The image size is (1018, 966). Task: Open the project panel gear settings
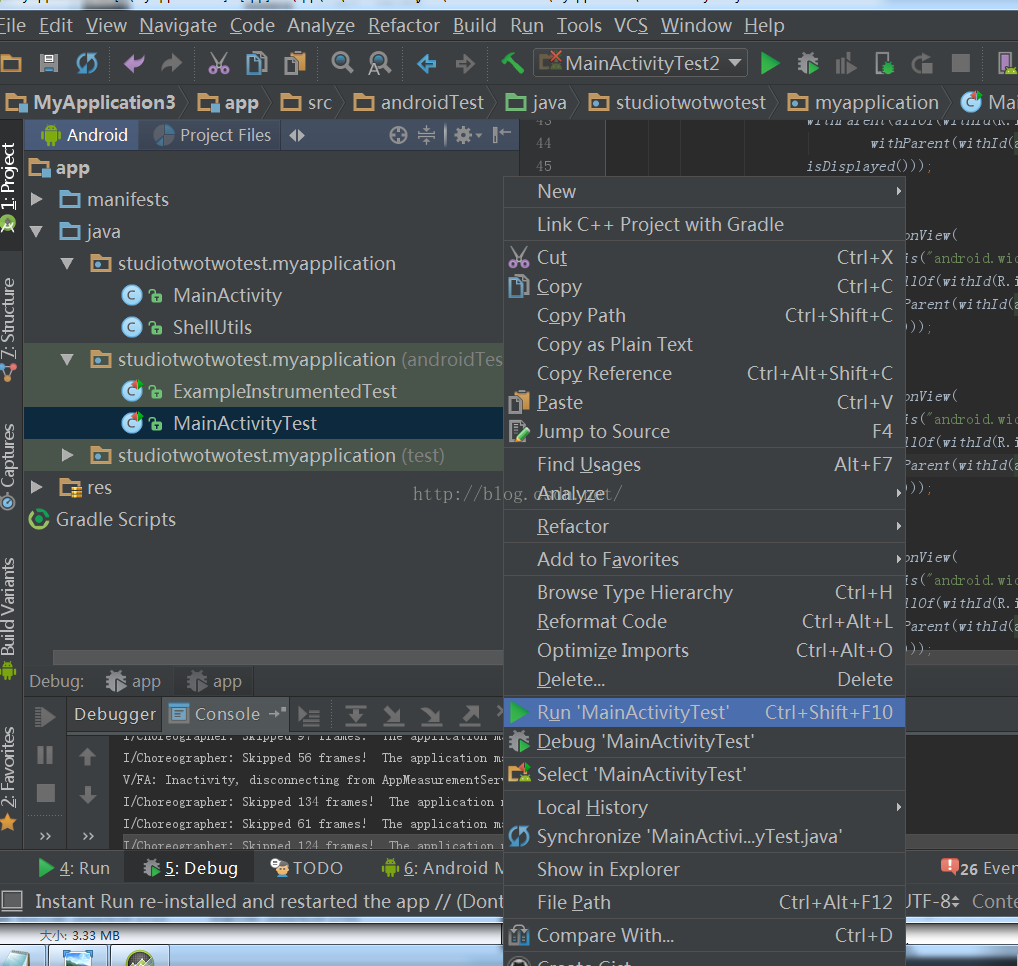(x=463, y=135)
